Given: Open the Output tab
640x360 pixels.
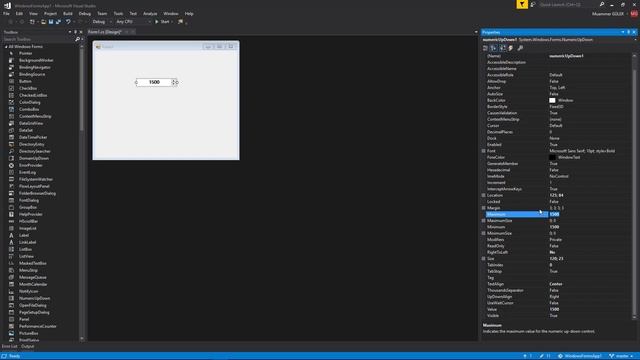Looking at the screenshot, I should pyautogui.click(x=28, y=346).
